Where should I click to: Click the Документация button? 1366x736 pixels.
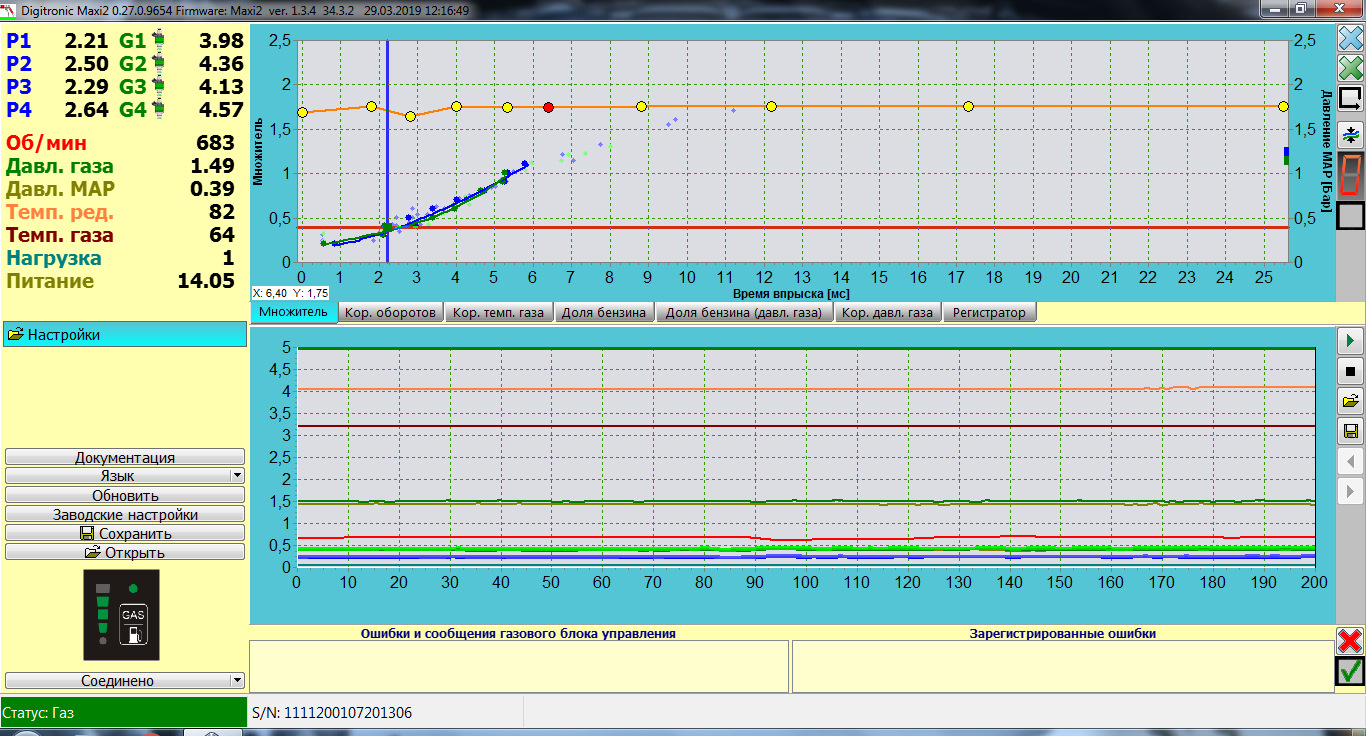tap(125, 457)
